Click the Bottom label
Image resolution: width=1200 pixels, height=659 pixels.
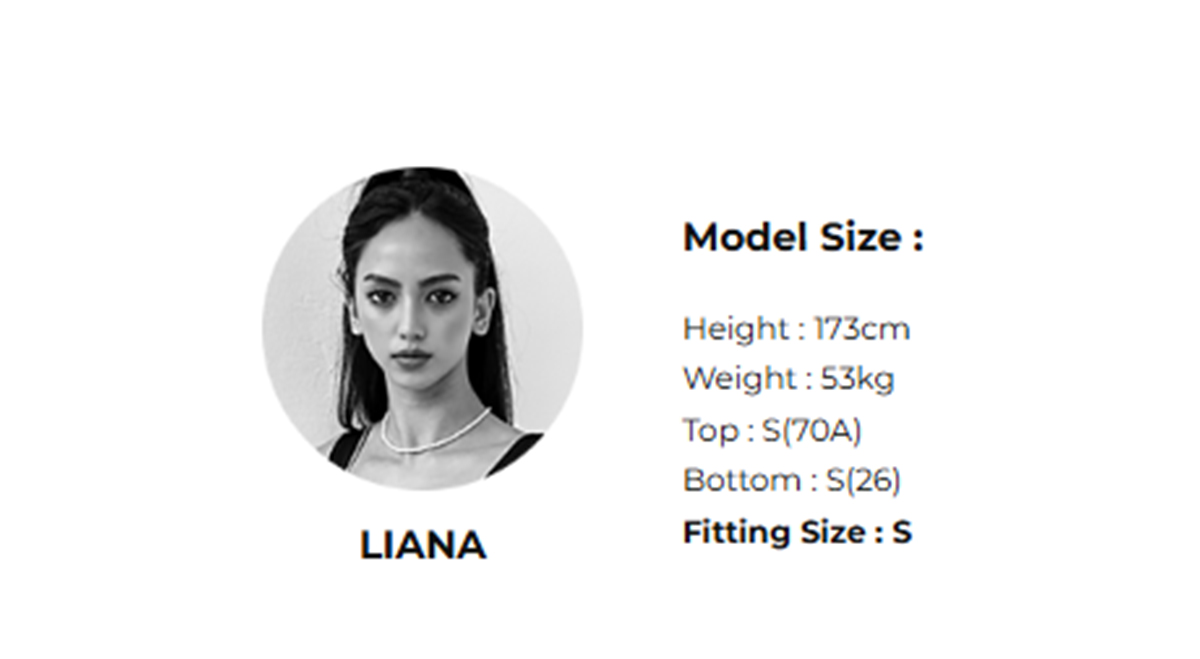(741, 481)
